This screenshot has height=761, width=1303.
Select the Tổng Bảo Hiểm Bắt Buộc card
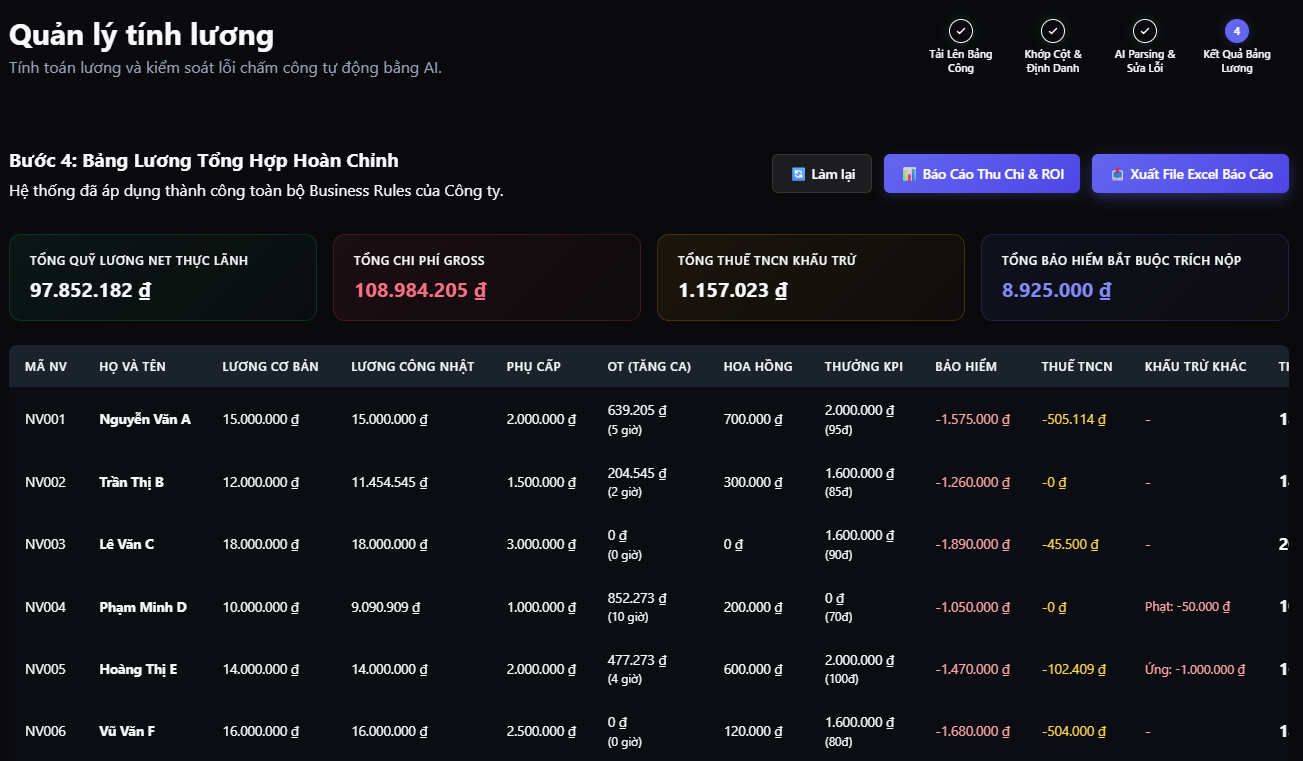point(1135,277)
